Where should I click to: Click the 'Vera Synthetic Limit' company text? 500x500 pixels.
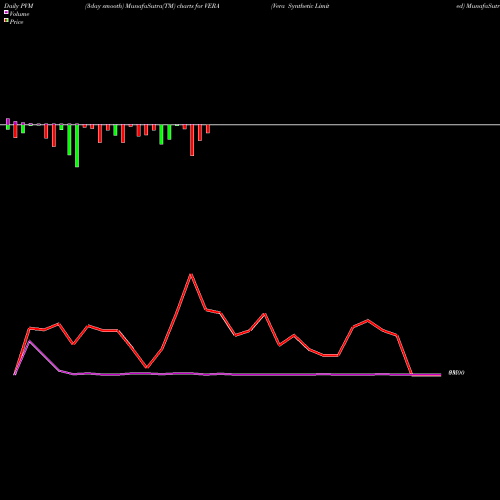point(300,6)
